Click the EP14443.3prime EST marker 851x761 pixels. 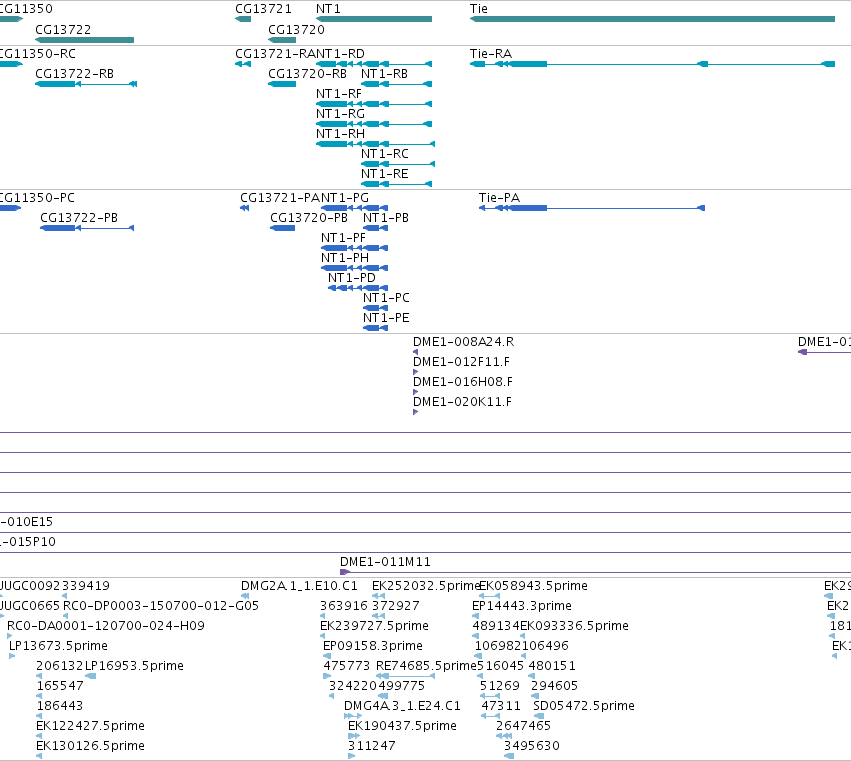click(x=475, y=616)
